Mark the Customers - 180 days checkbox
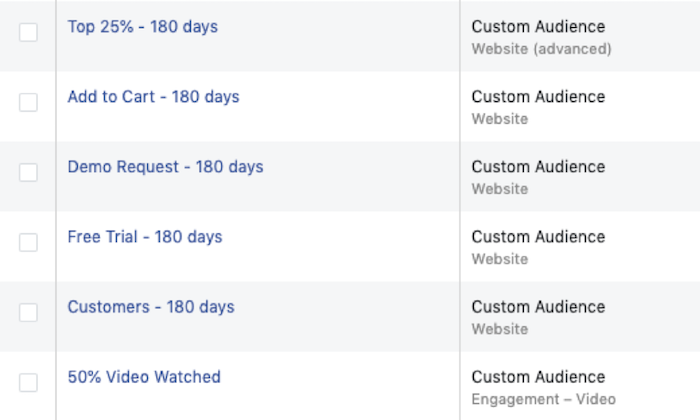Image resolution: width=700 pixels, height=420 pixels. 28,313
